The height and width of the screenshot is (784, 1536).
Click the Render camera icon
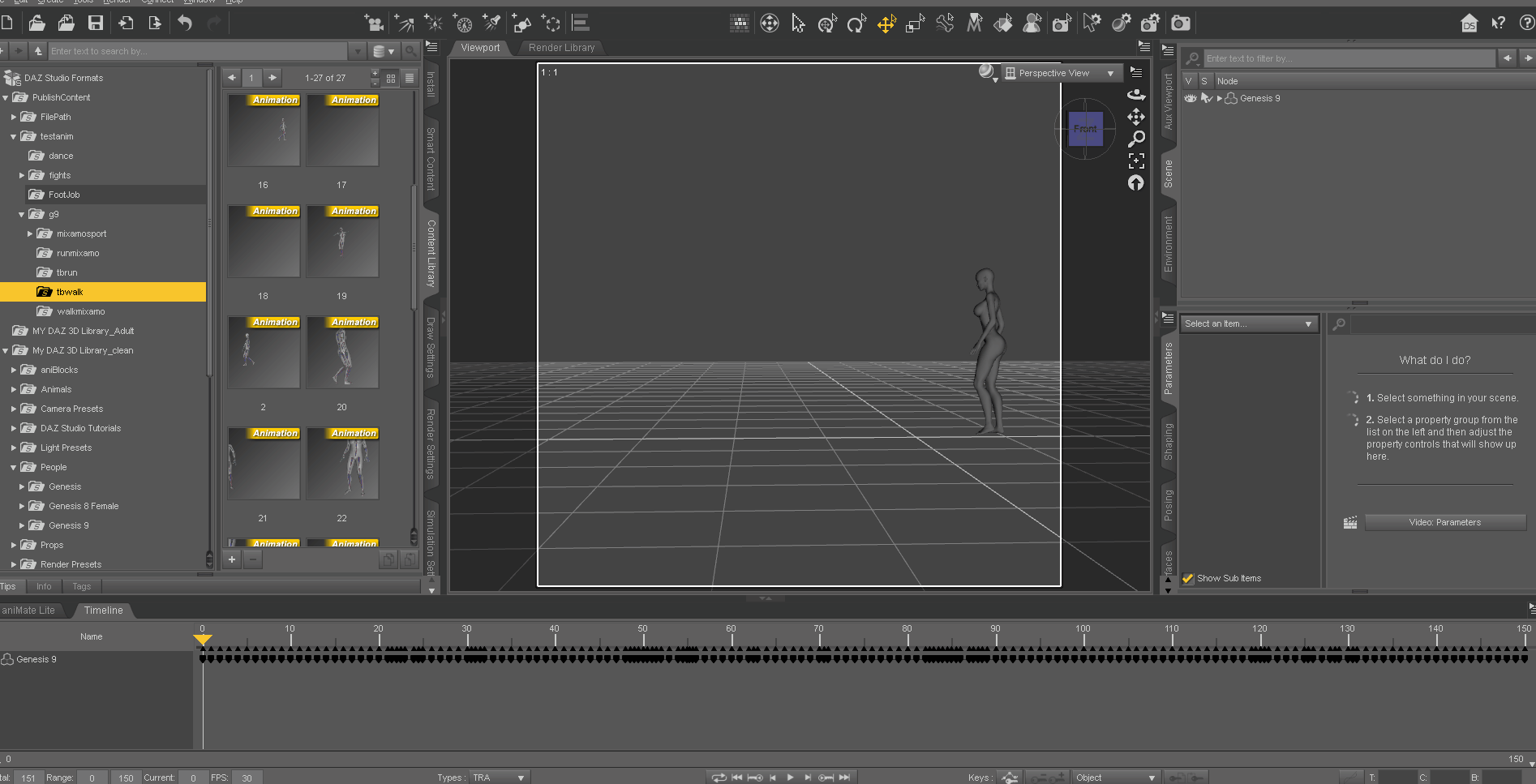coord(1181,24)
